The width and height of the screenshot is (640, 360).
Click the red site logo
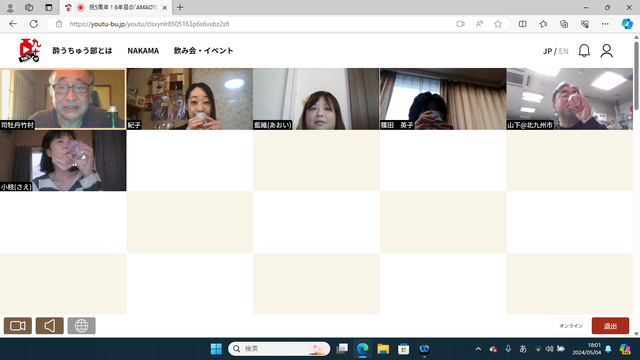[30, 50]
